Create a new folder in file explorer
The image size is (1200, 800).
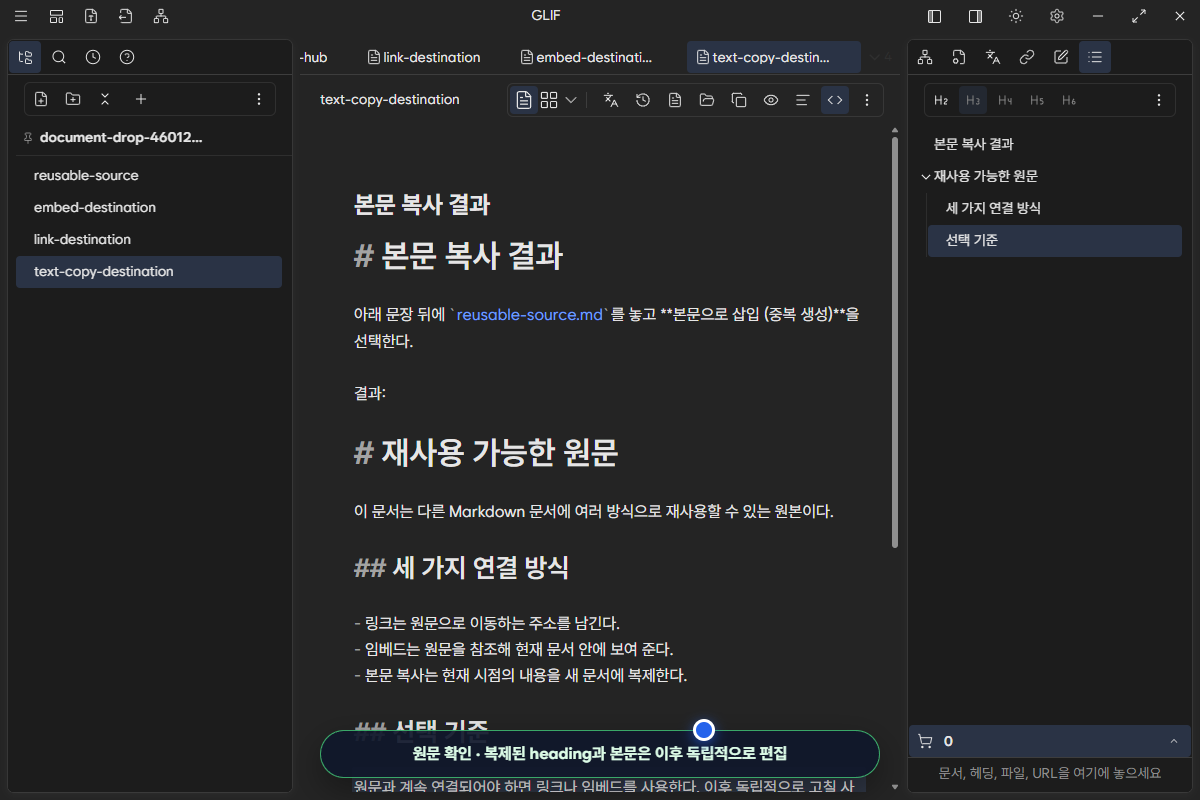click(73, 99)
